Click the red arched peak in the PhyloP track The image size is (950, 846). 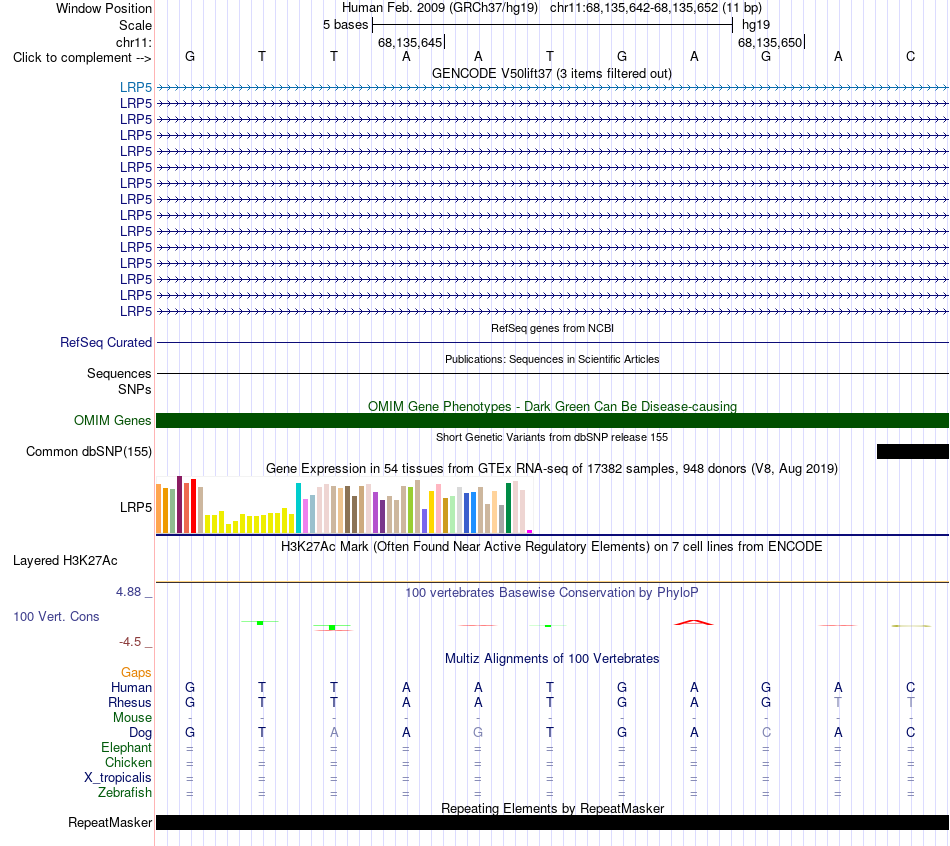[694, 622]
